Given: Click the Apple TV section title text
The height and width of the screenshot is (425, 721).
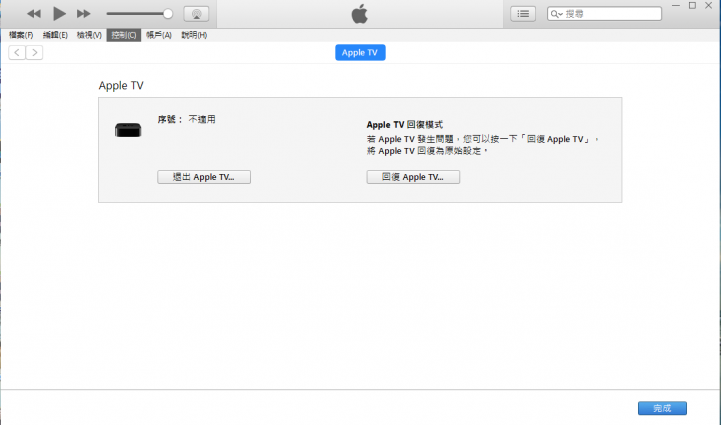Looking at the screenshot, I should [x=121, y=86].
